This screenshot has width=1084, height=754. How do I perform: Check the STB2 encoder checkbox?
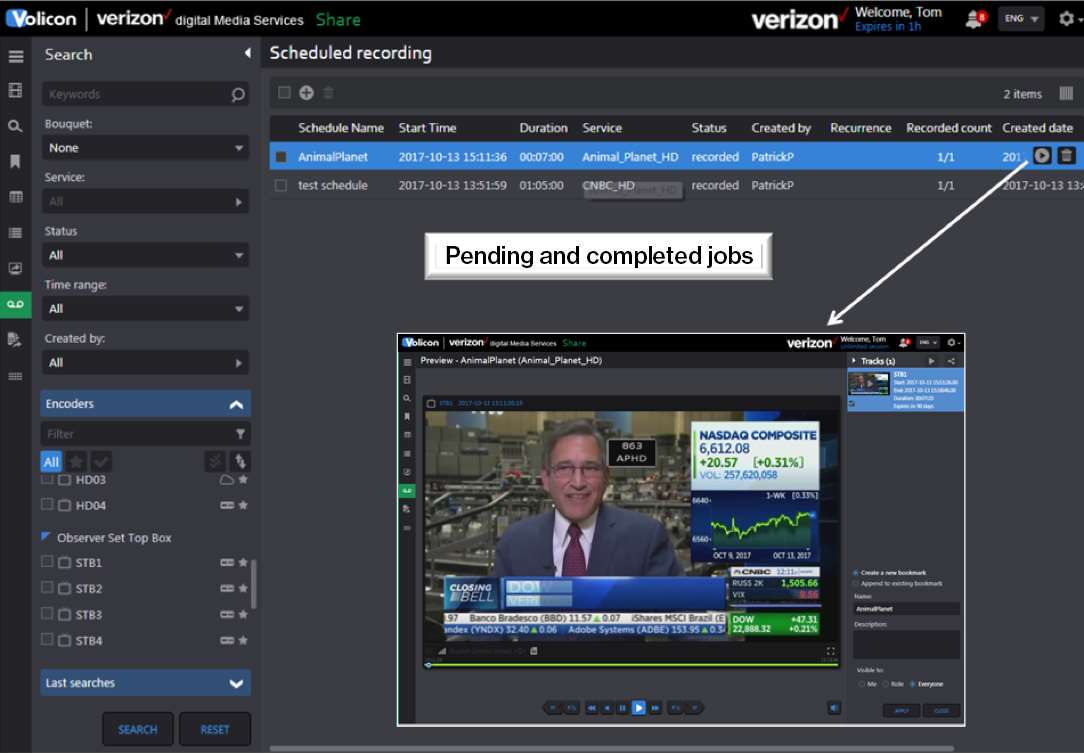47,587
